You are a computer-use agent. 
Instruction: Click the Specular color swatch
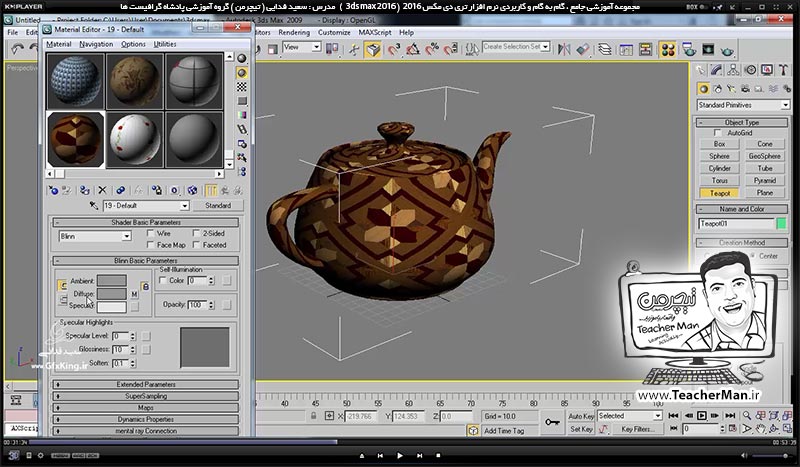point(112,307)
